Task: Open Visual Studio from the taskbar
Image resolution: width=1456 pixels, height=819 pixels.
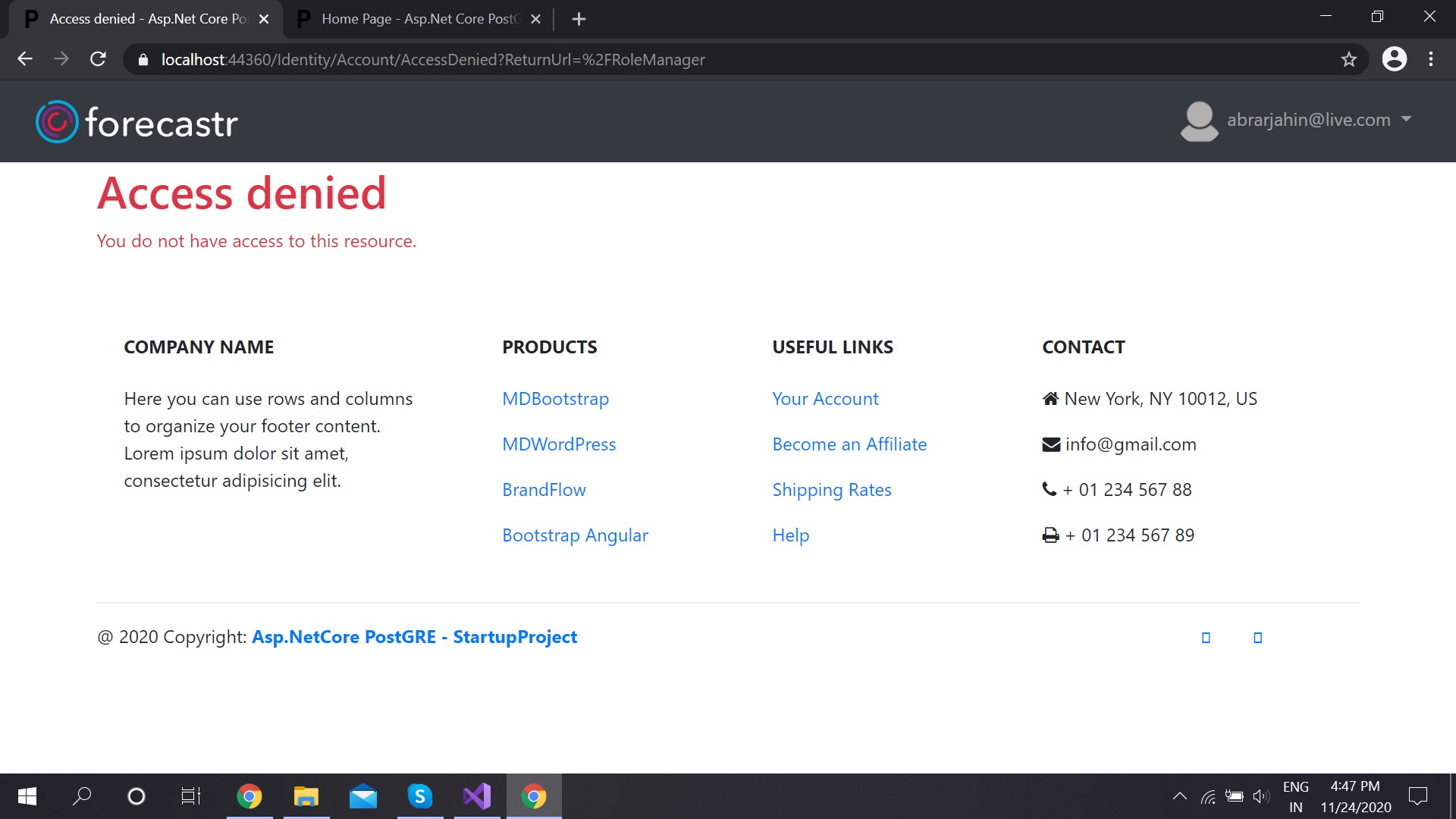Action: point(477,796)
